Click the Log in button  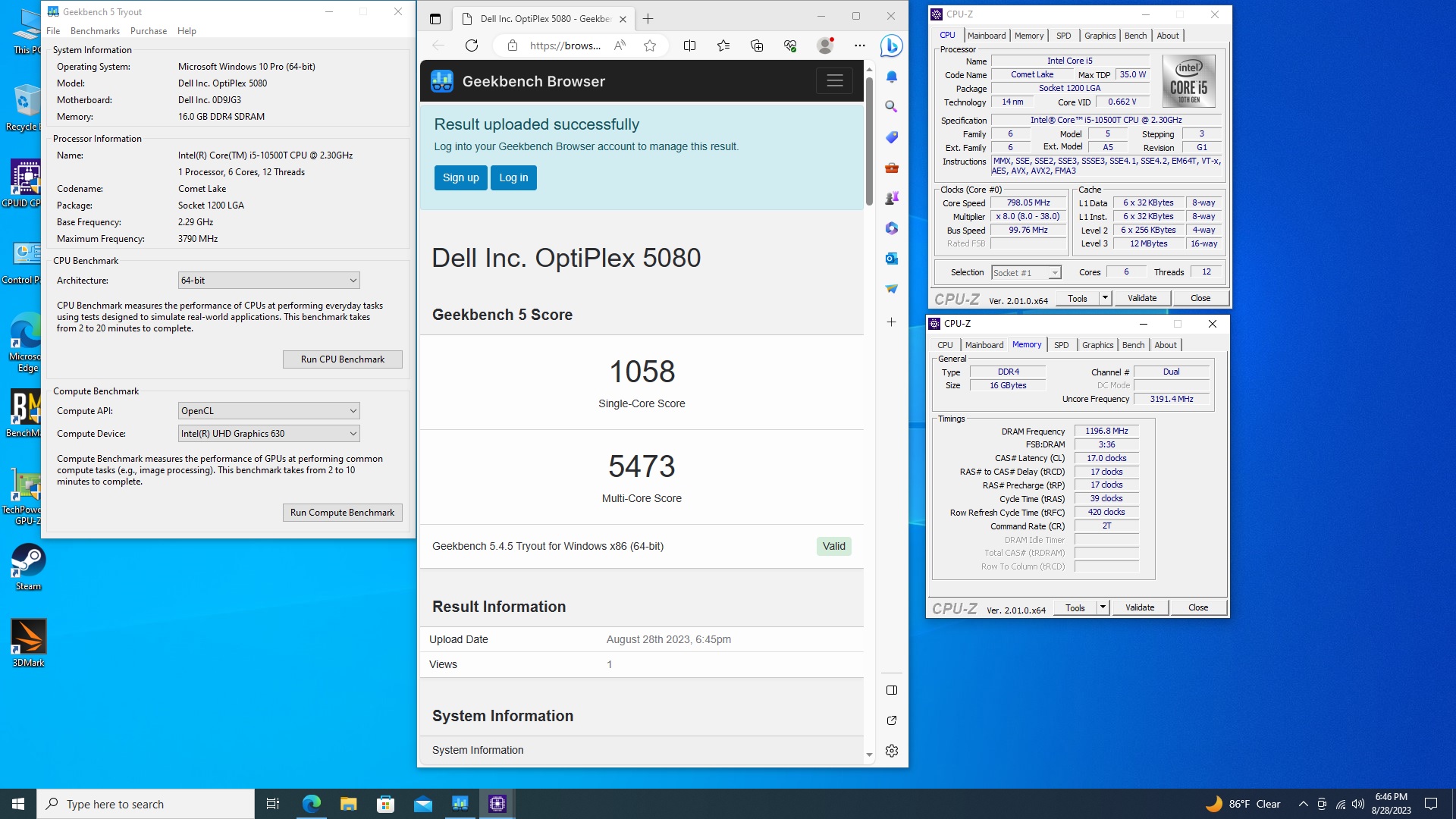pyautogui.click(x=513, y=177)
